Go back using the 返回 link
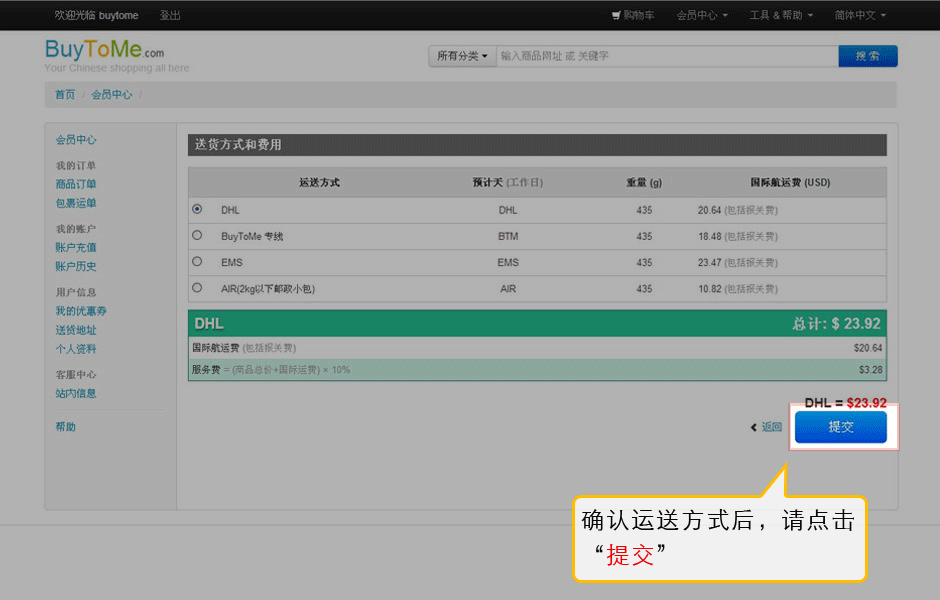Viewport: 940px width, 600px height. (x=767, y=427)
